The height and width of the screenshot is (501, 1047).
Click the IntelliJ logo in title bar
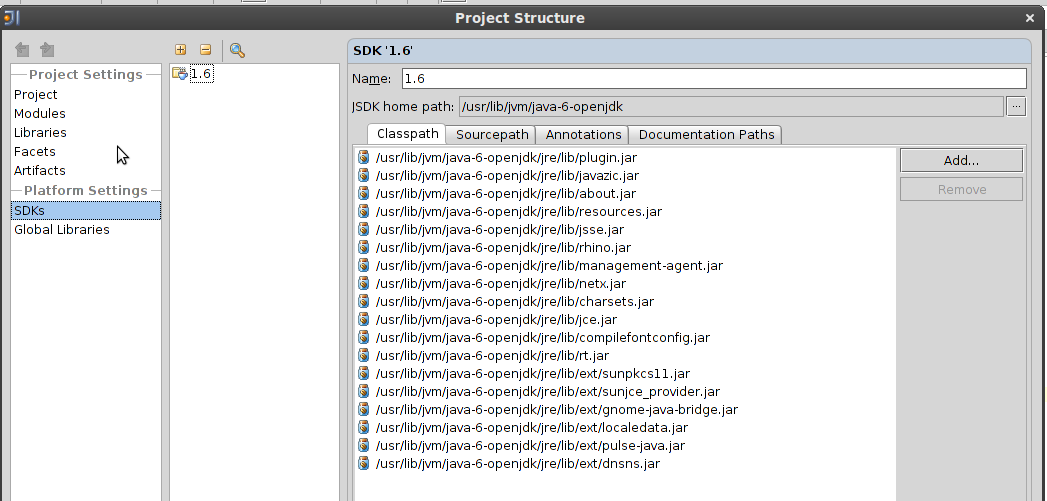pos(9,17)
